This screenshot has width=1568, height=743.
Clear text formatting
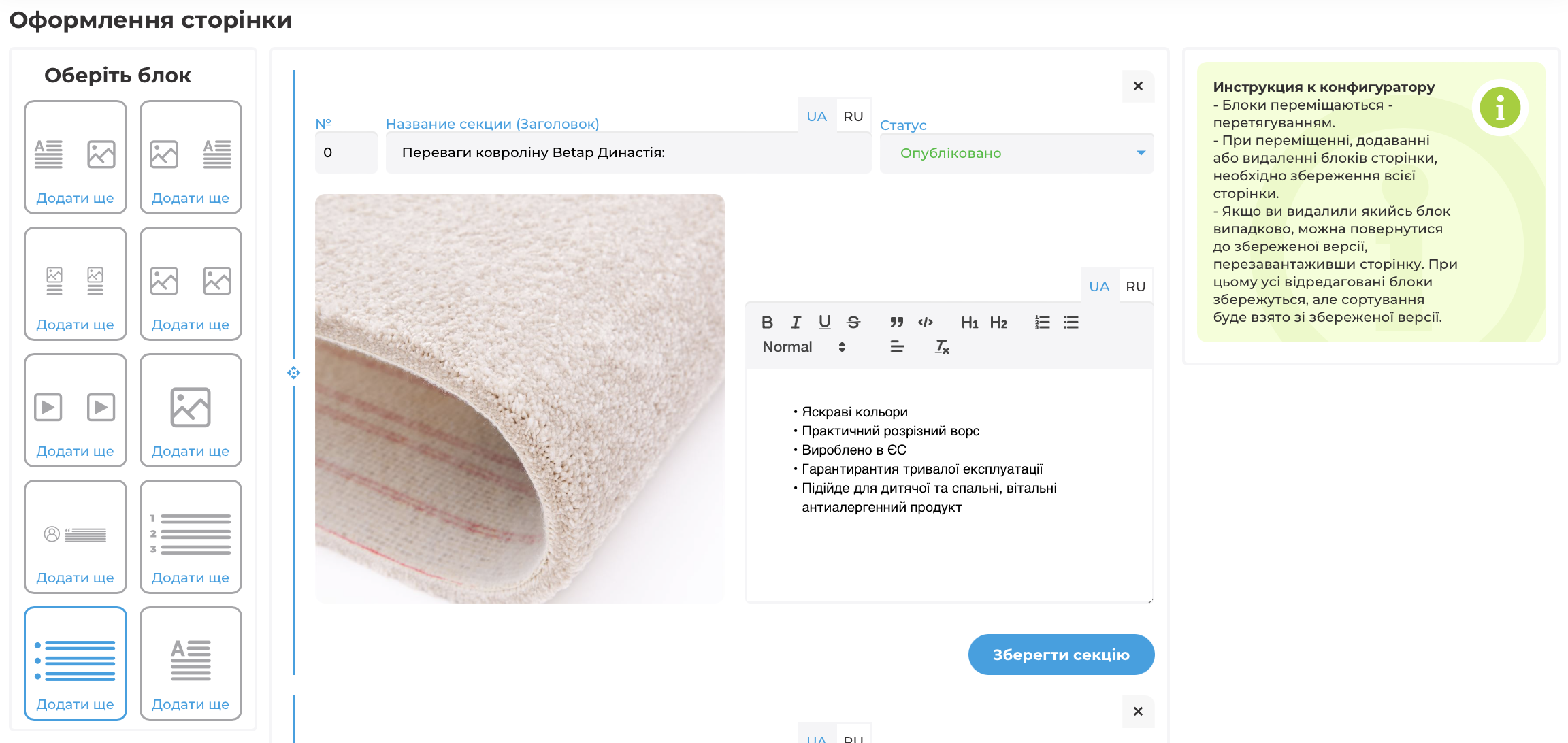942,346
